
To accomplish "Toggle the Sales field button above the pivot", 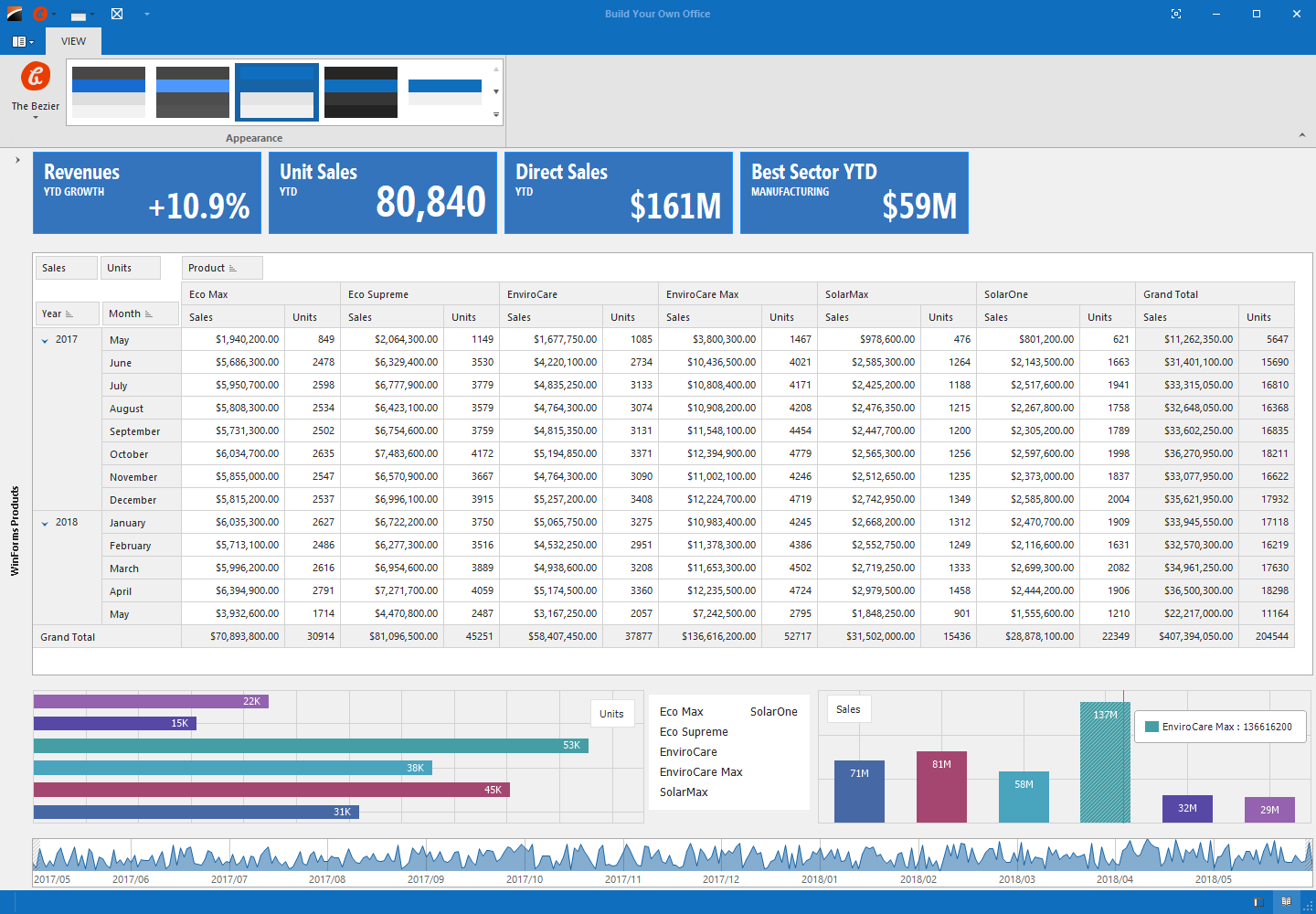I will [x=66, y=267].
